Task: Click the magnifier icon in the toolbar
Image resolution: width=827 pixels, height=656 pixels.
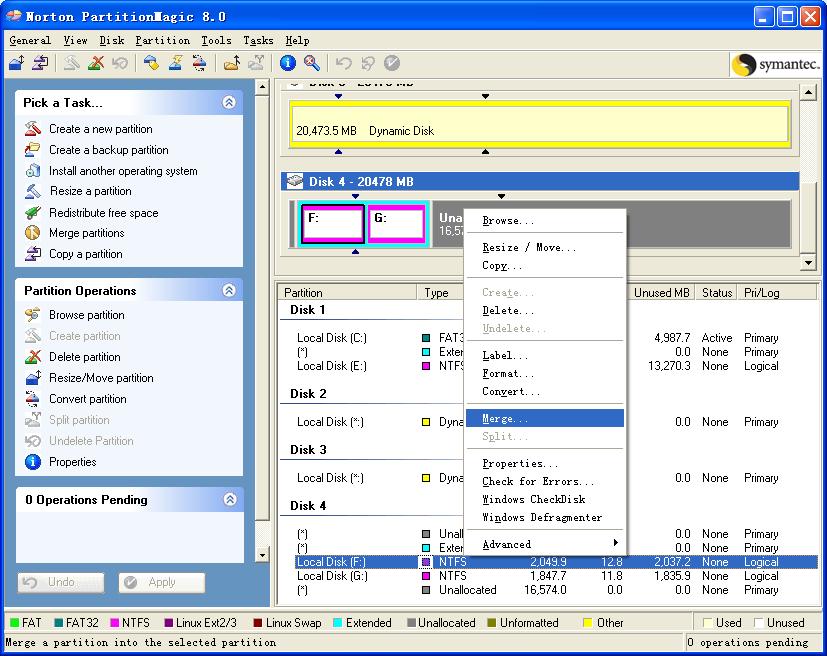Action: 312,63
